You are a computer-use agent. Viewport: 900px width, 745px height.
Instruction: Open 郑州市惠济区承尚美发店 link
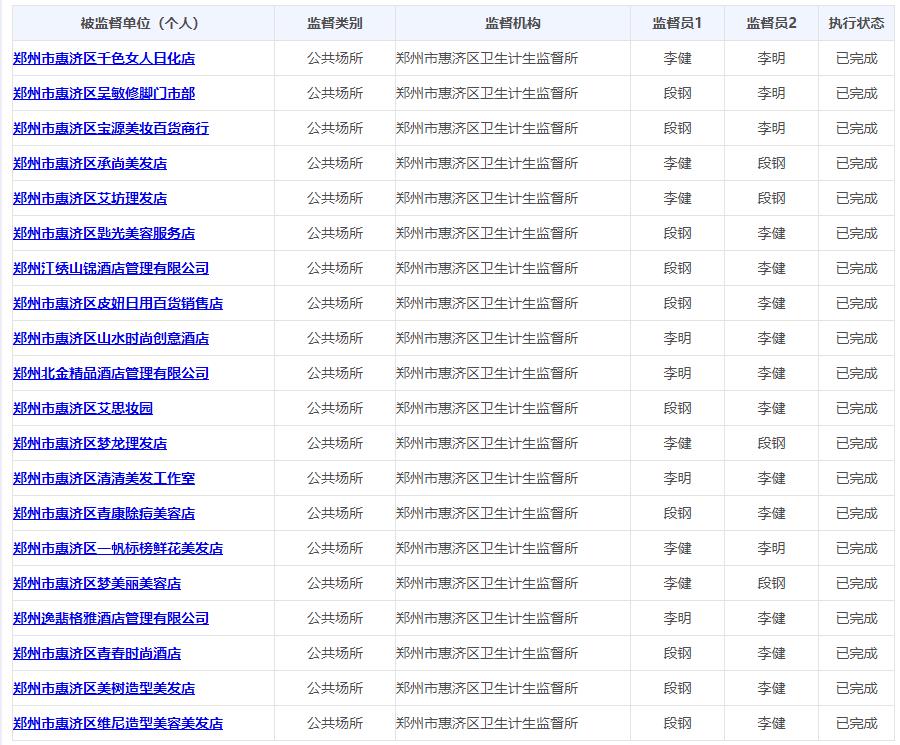tap(90, 163)
